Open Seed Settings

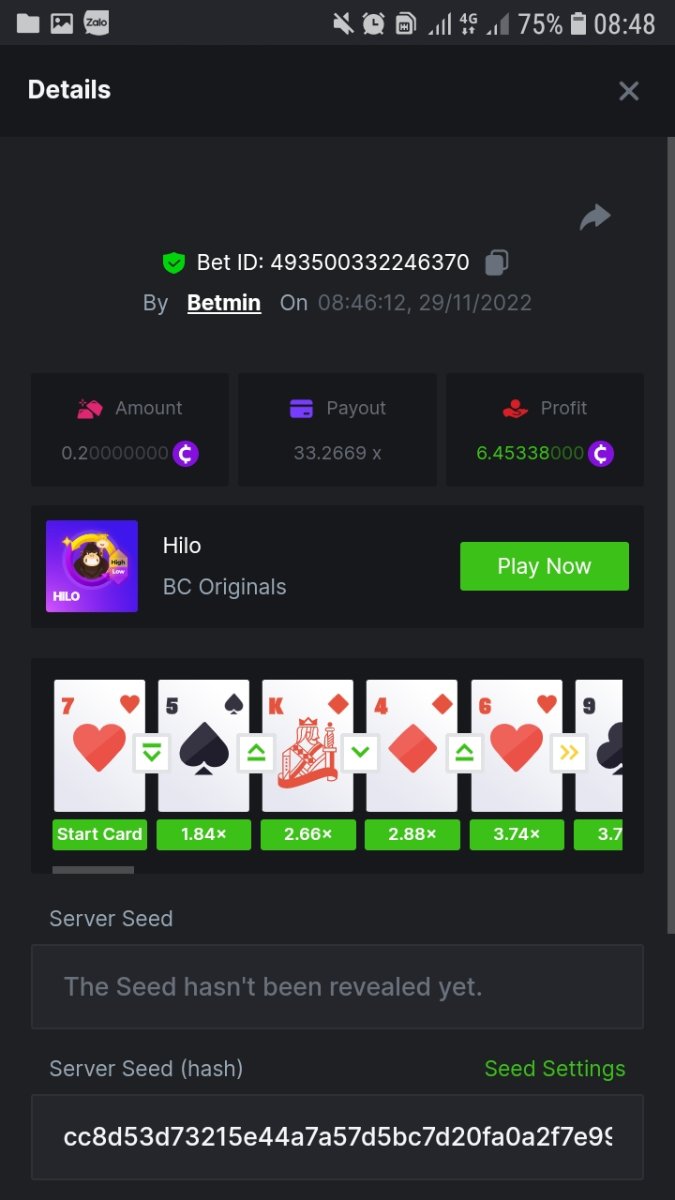(555, 1069)
